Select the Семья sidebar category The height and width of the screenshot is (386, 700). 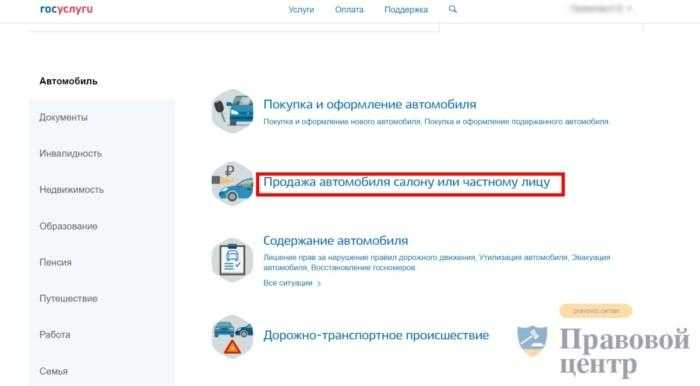click(54, 371)
